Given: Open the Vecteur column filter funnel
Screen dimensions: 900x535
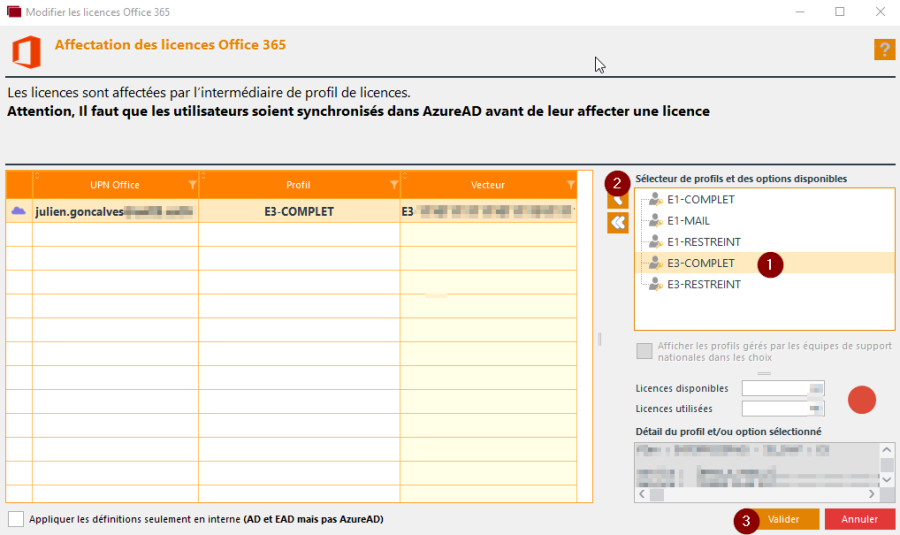Looking at the screenshot, I should click(x=571, y=185).
